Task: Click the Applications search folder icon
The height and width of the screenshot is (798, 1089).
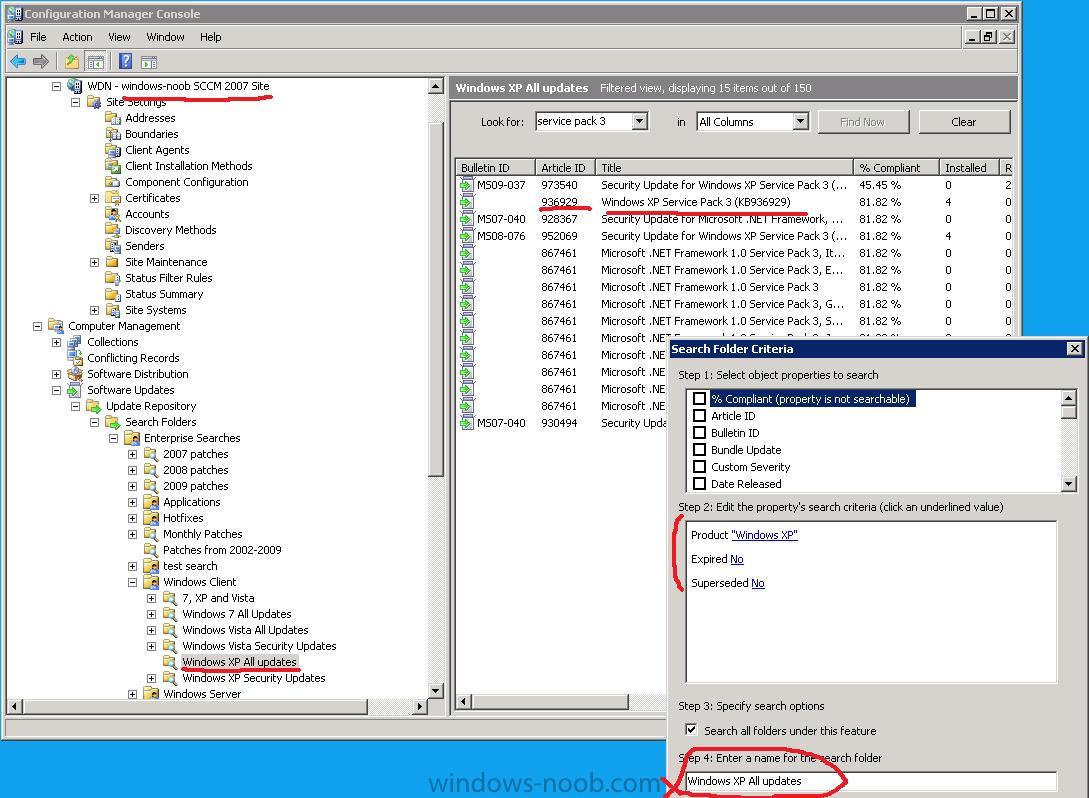Action: pos(151,501)
